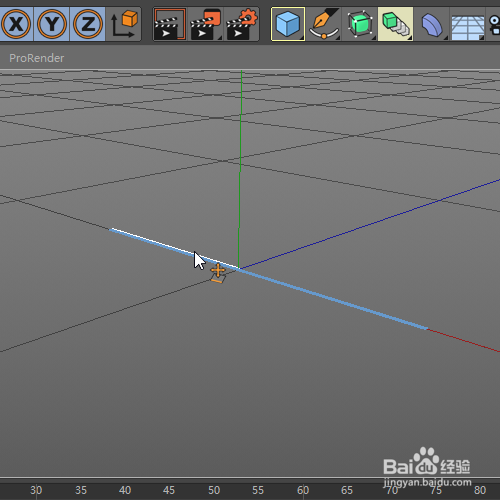The image size is (500, 500).
Task: Jump timeline to frame 60
Action: pyautogui.click(x=303, y=490)
